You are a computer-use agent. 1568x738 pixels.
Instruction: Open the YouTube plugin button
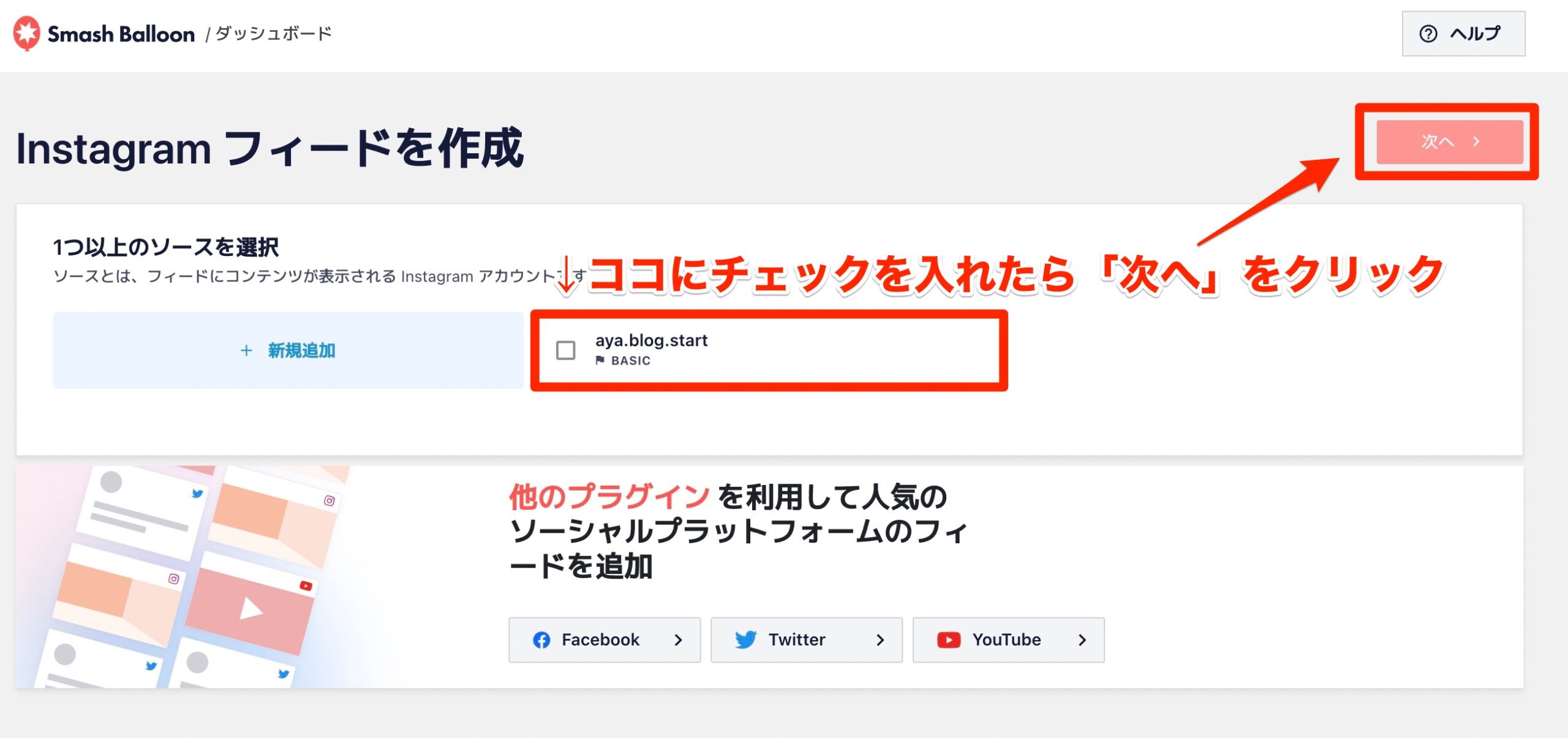[x=1008, y=639]
